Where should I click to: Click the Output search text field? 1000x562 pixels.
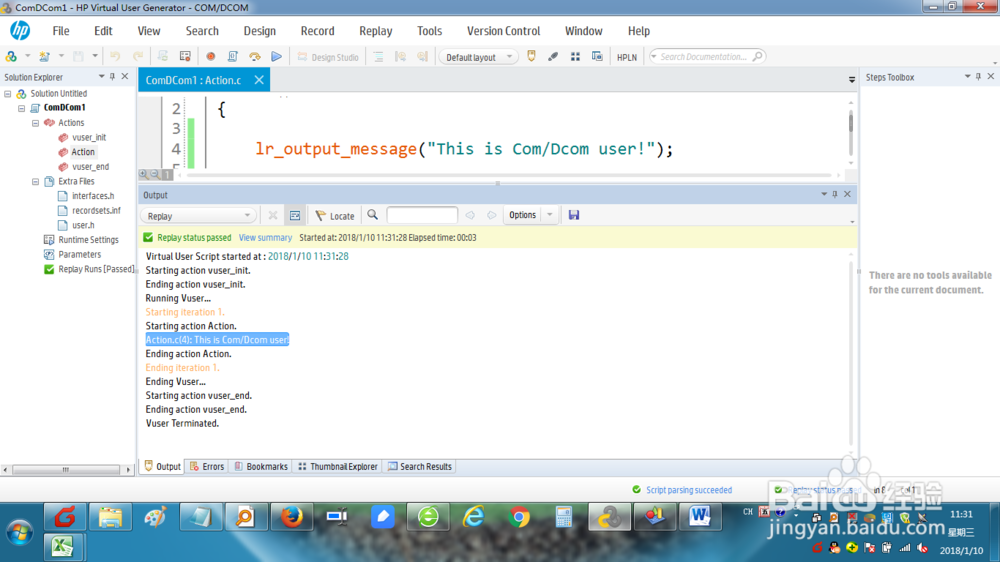[x=422, y=216]
